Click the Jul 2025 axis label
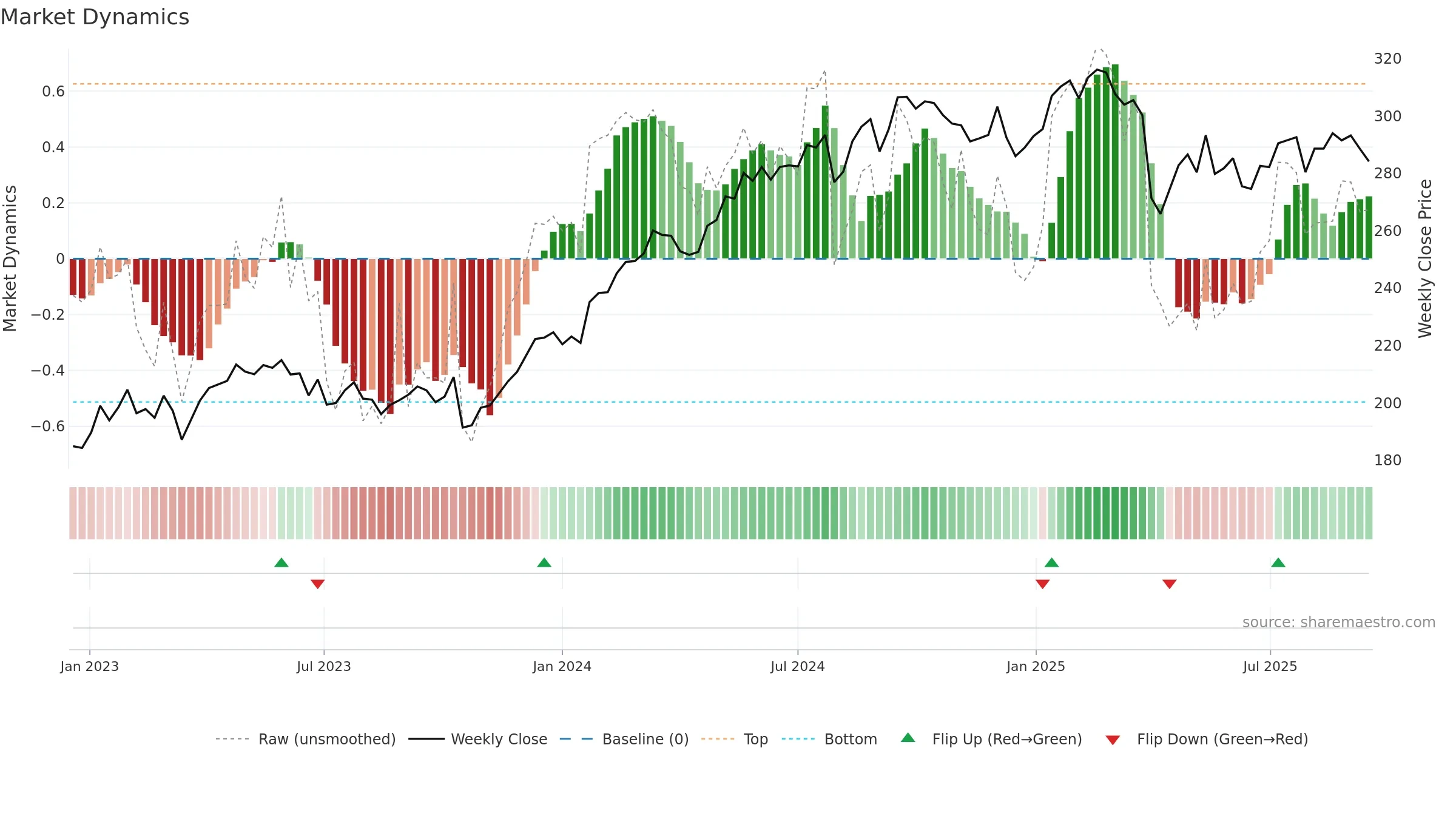This screenshot has height=819, width=1456. [1270, 666]
